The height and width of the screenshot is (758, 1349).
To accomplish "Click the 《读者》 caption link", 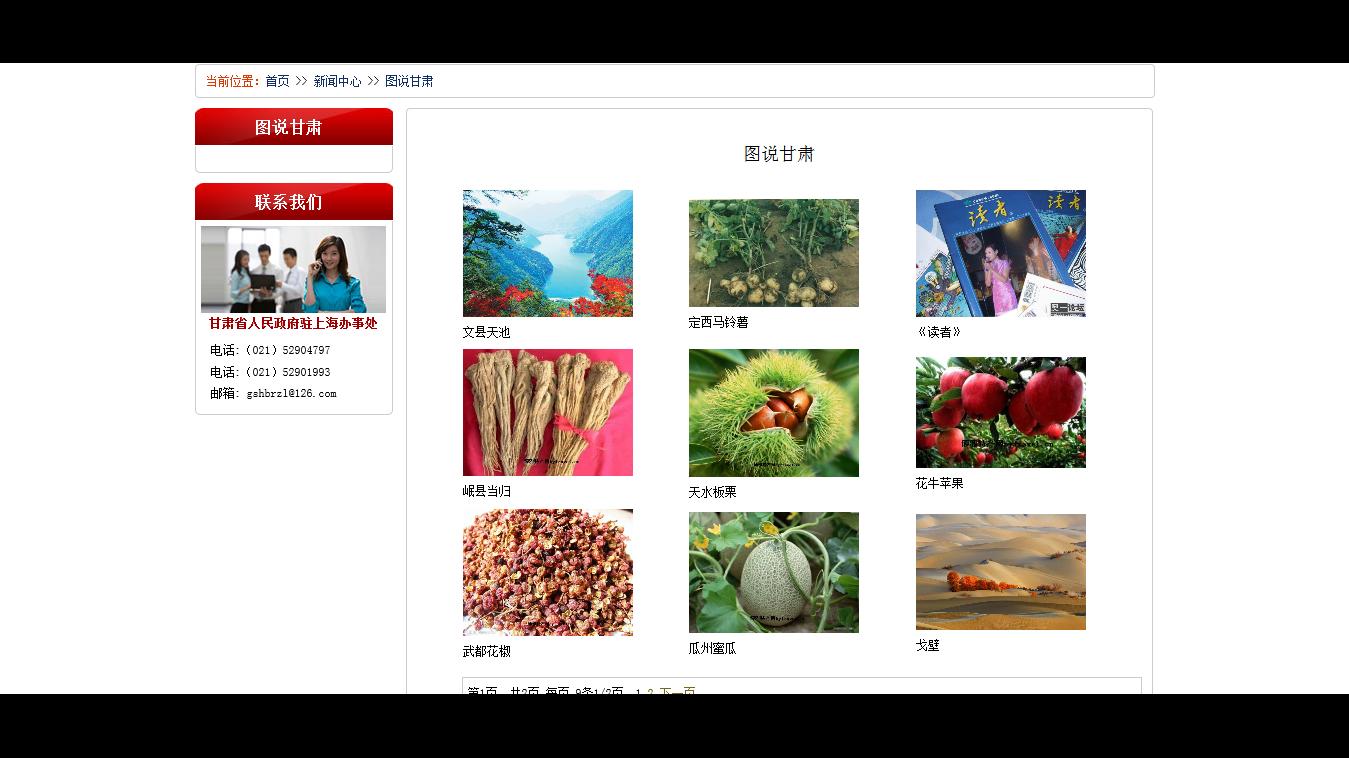I will point(939,332).
